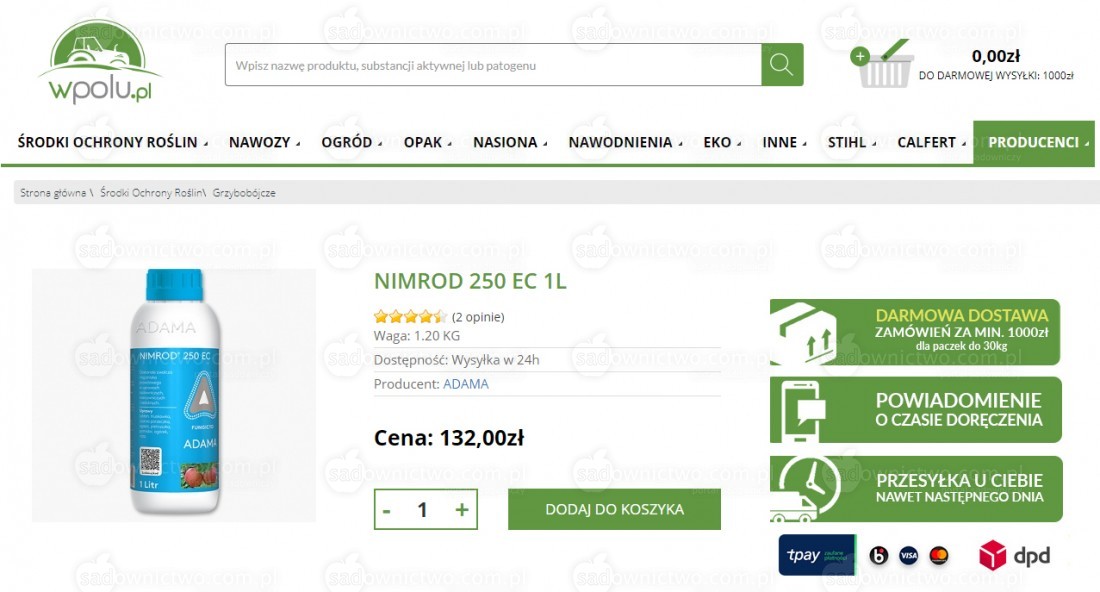
Task: Add product with Dodaj do koszyka
Action: click(614, 509)
